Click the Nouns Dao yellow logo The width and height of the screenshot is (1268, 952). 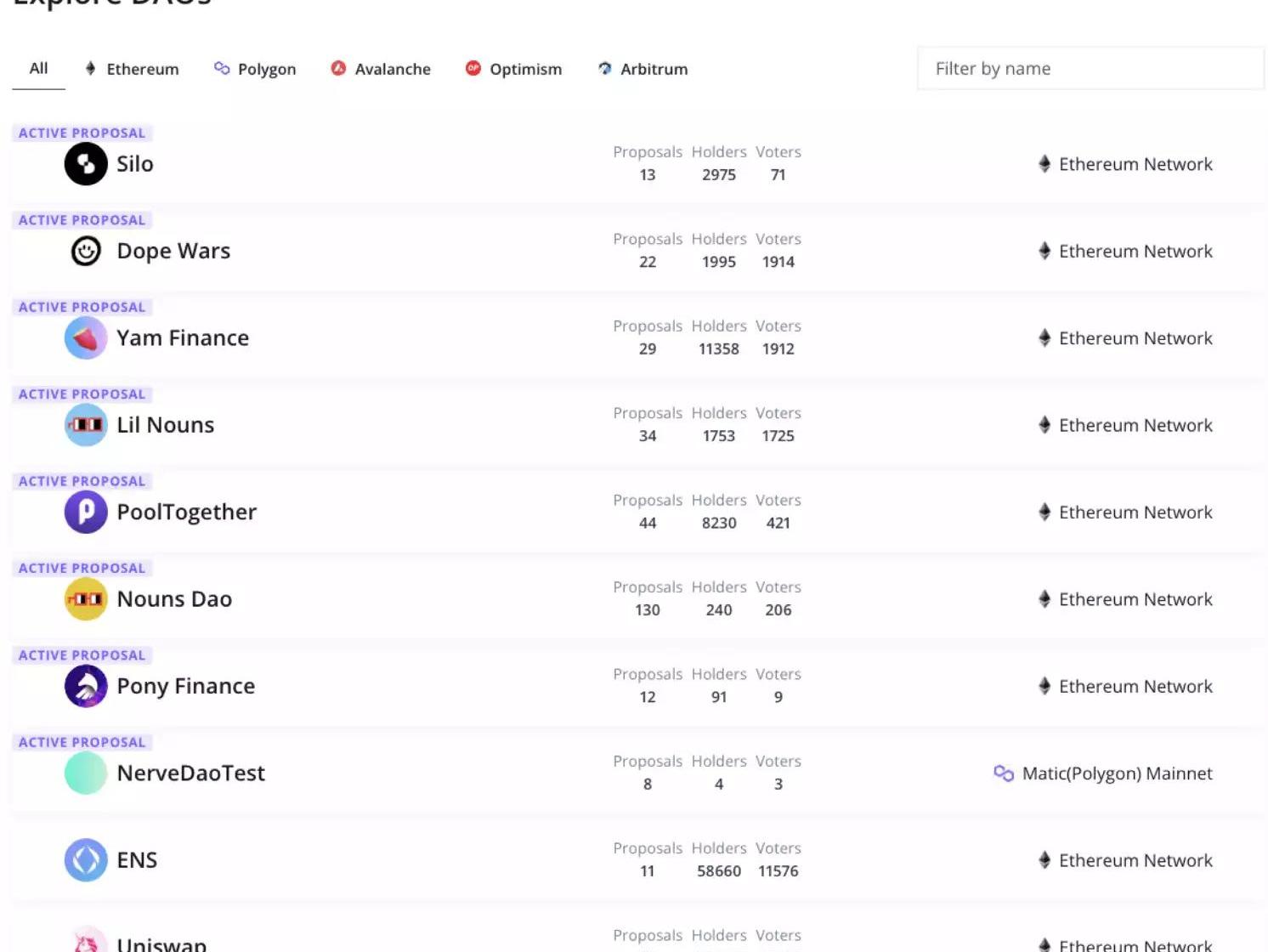point(86,599)
